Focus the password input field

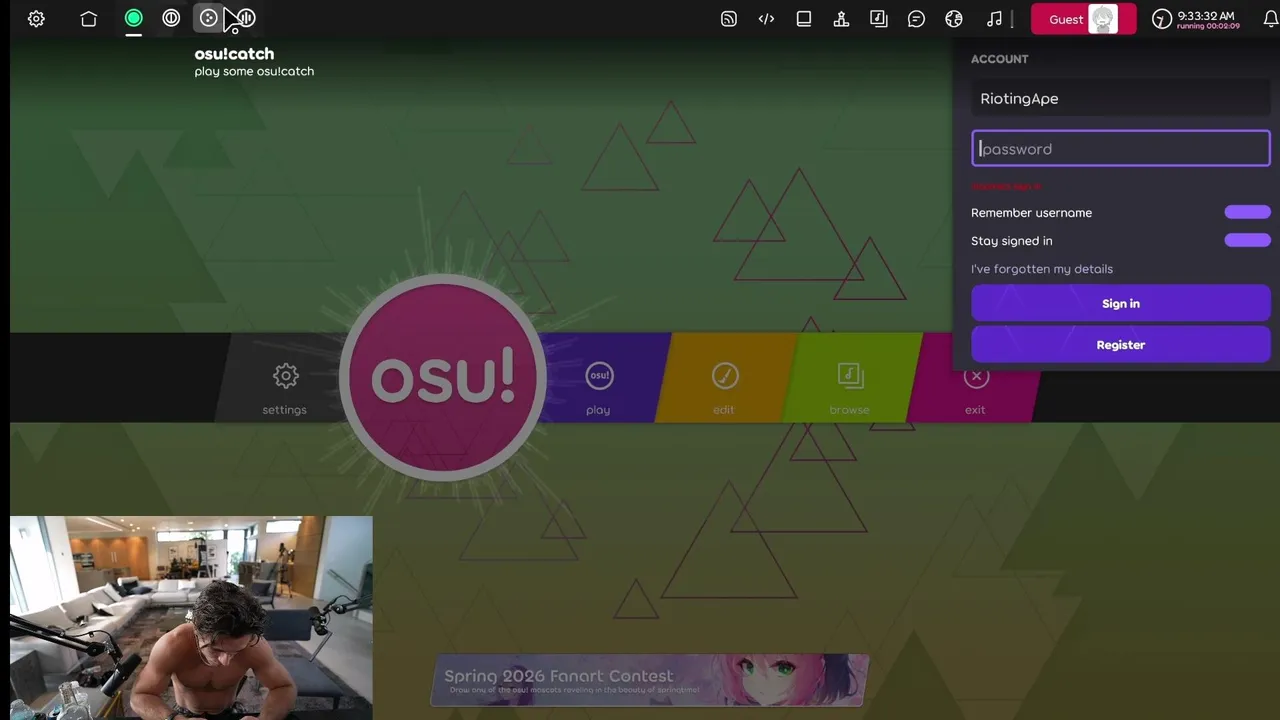(1120, 149)
